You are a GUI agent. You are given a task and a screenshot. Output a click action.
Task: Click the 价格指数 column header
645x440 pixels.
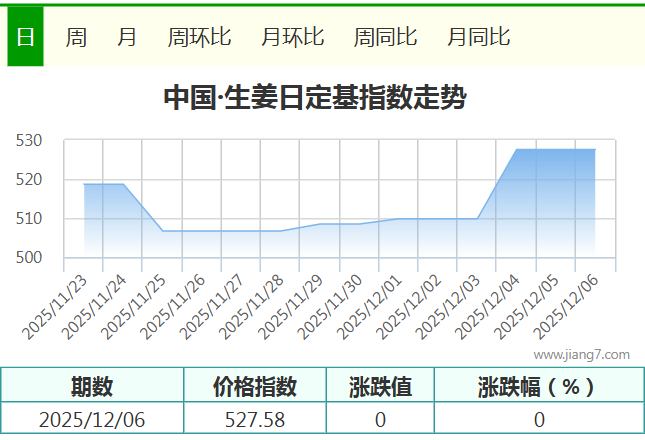pyautogui.click(x=255, y=386)
